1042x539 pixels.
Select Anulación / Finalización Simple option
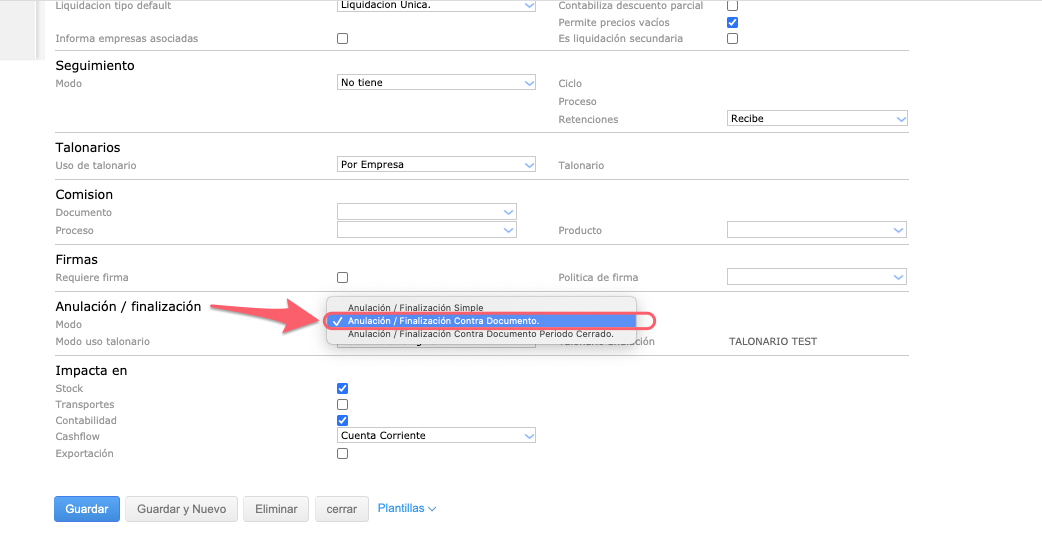point(415,308)
